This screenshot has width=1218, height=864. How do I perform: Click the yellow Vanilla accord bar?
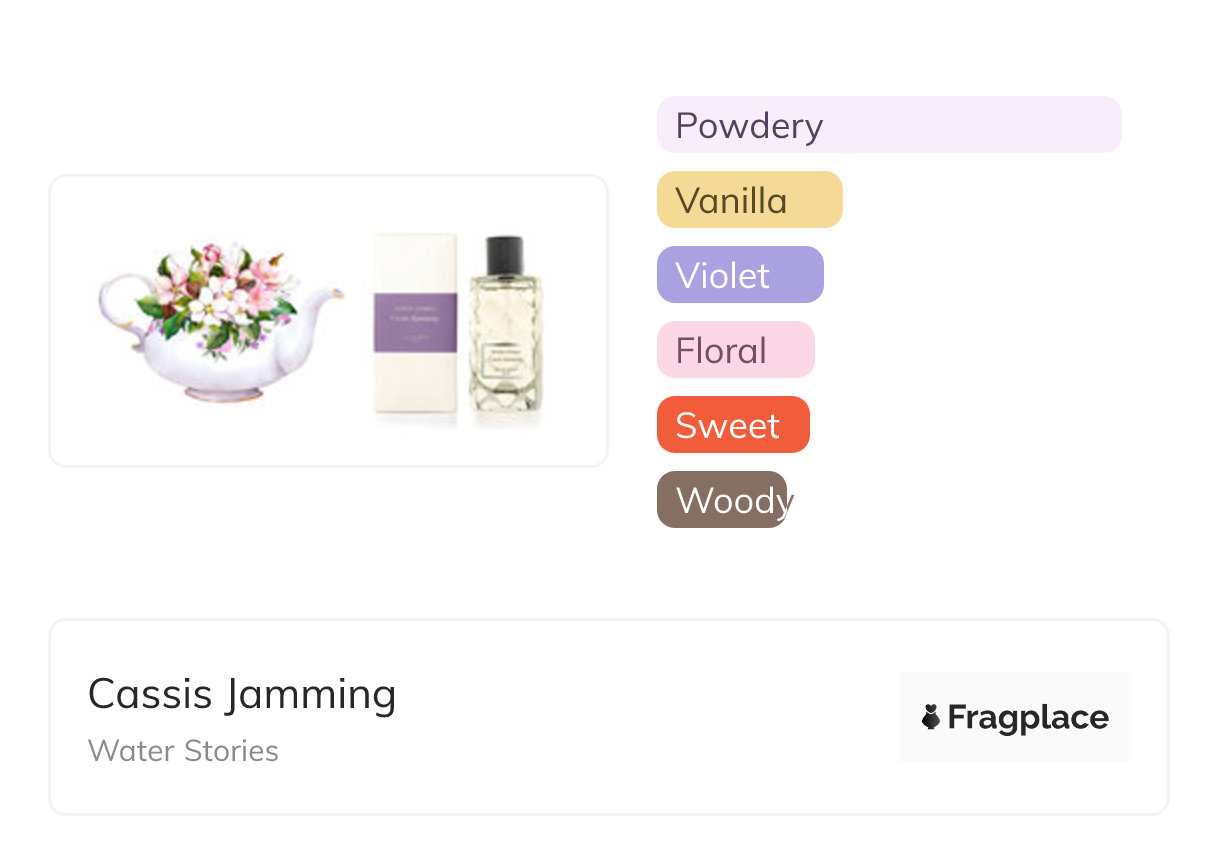[x=749, y=200]
